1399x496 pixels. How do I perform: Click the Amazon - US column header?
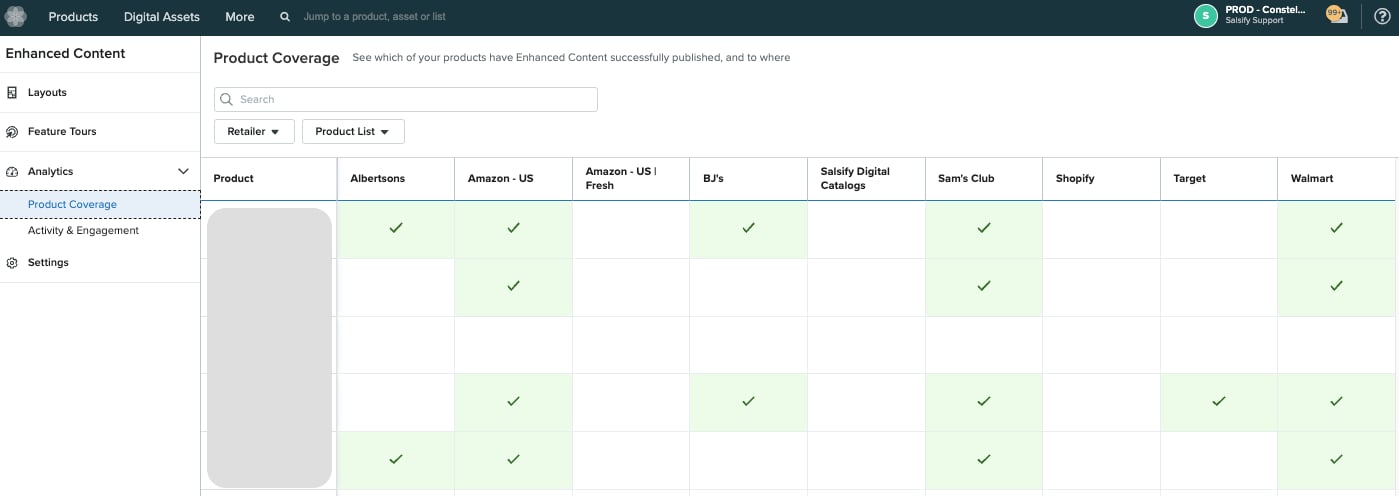point(513,179)
